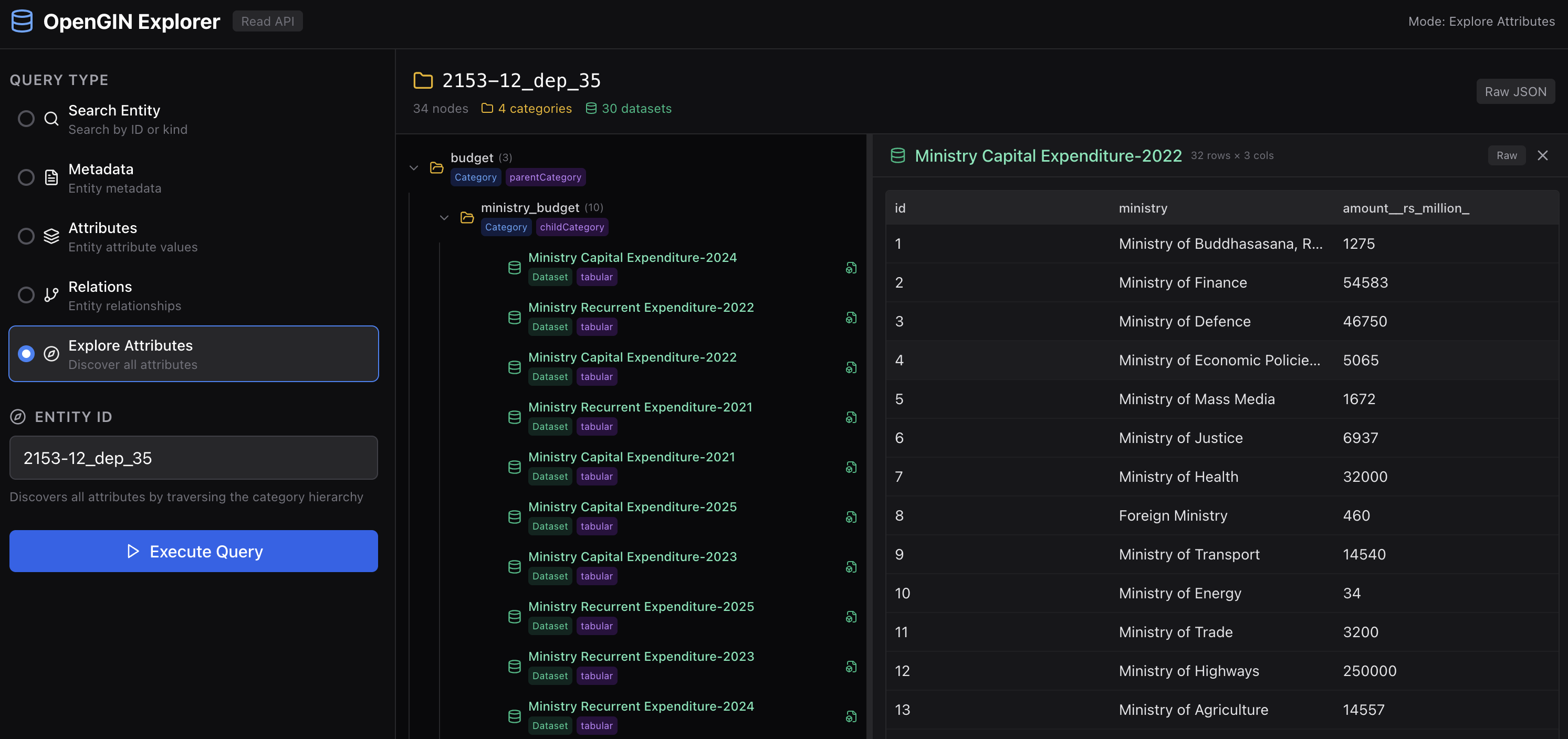Click the icon beside Ministry Recurrent Expenditure-2022
Screen dimensions: 1568x739
click(x=851, y=318)
